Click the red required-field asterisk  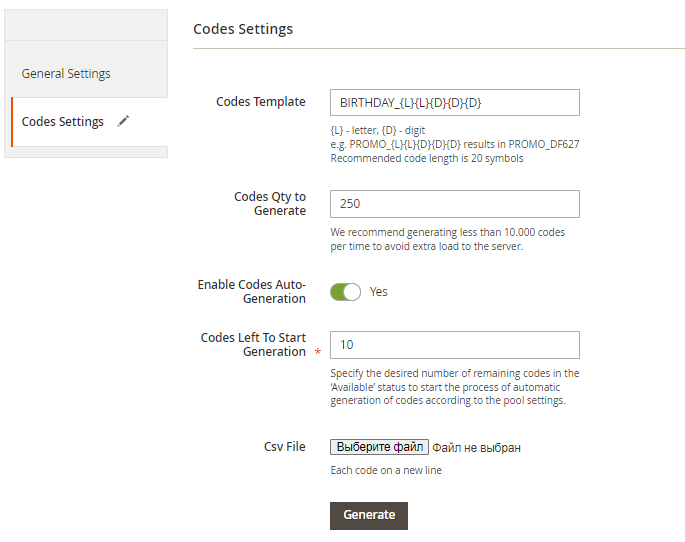point(318,352)
